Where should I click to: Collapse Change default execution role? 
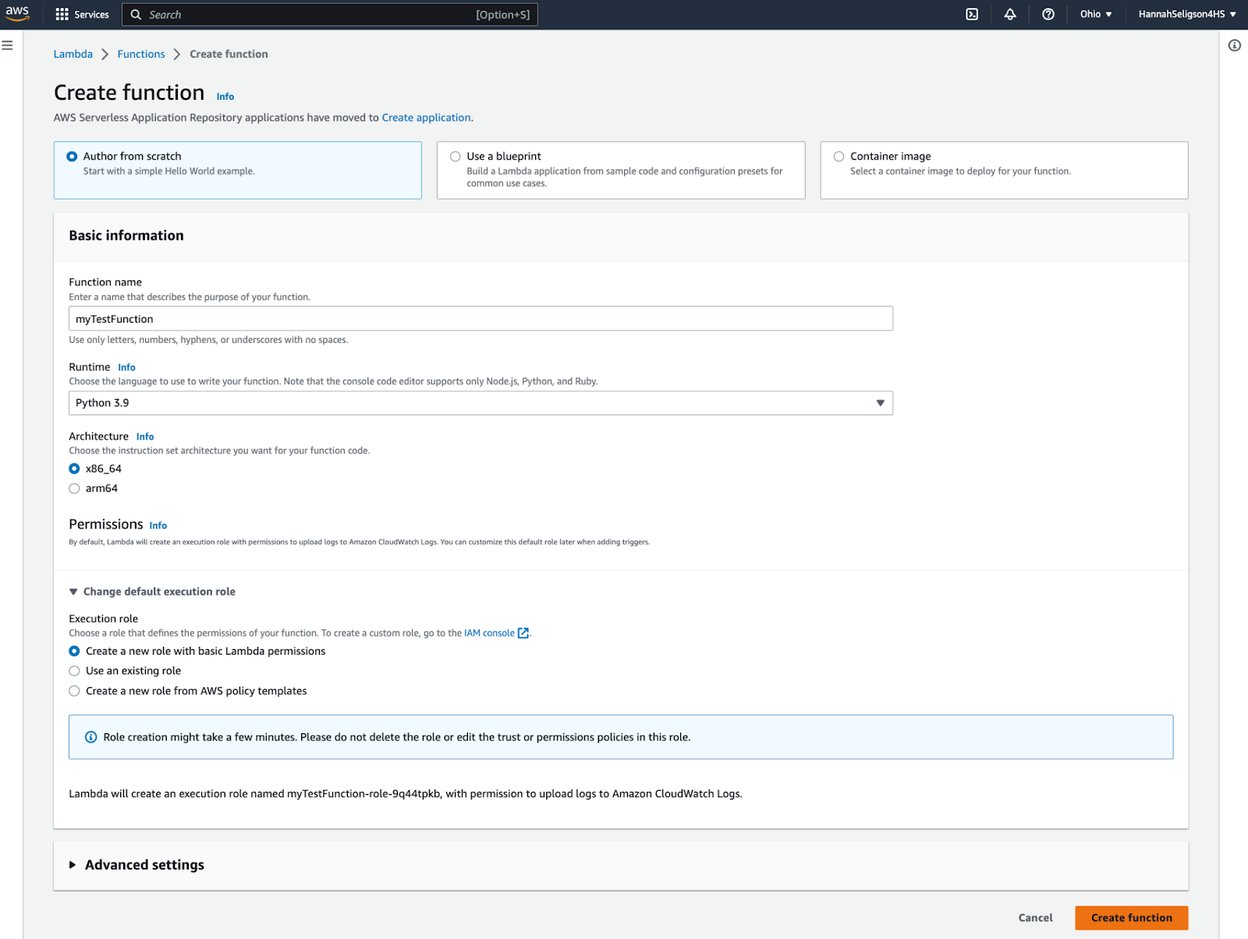pos(152,591)
